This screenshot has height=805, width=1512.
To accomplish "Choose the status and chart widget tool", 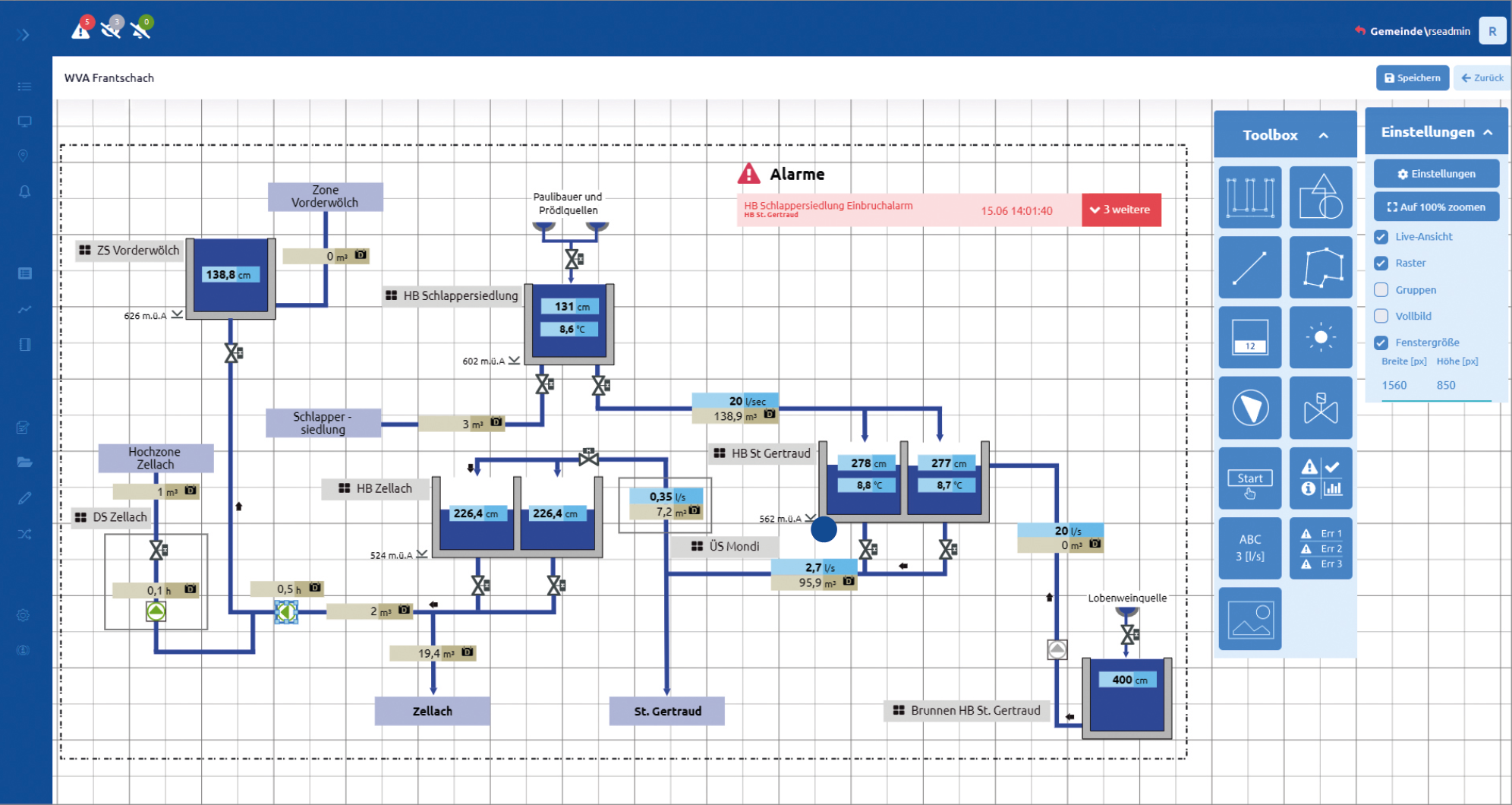I will click(x=1321, y=478).
